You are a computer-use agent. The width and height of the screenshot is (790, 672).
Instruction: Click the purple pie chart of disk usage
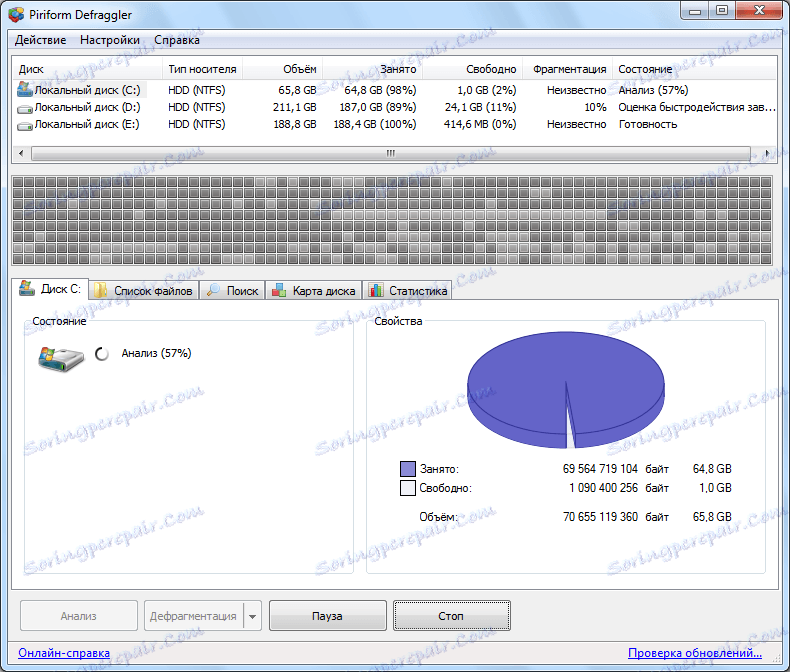(x=566, y=389)
